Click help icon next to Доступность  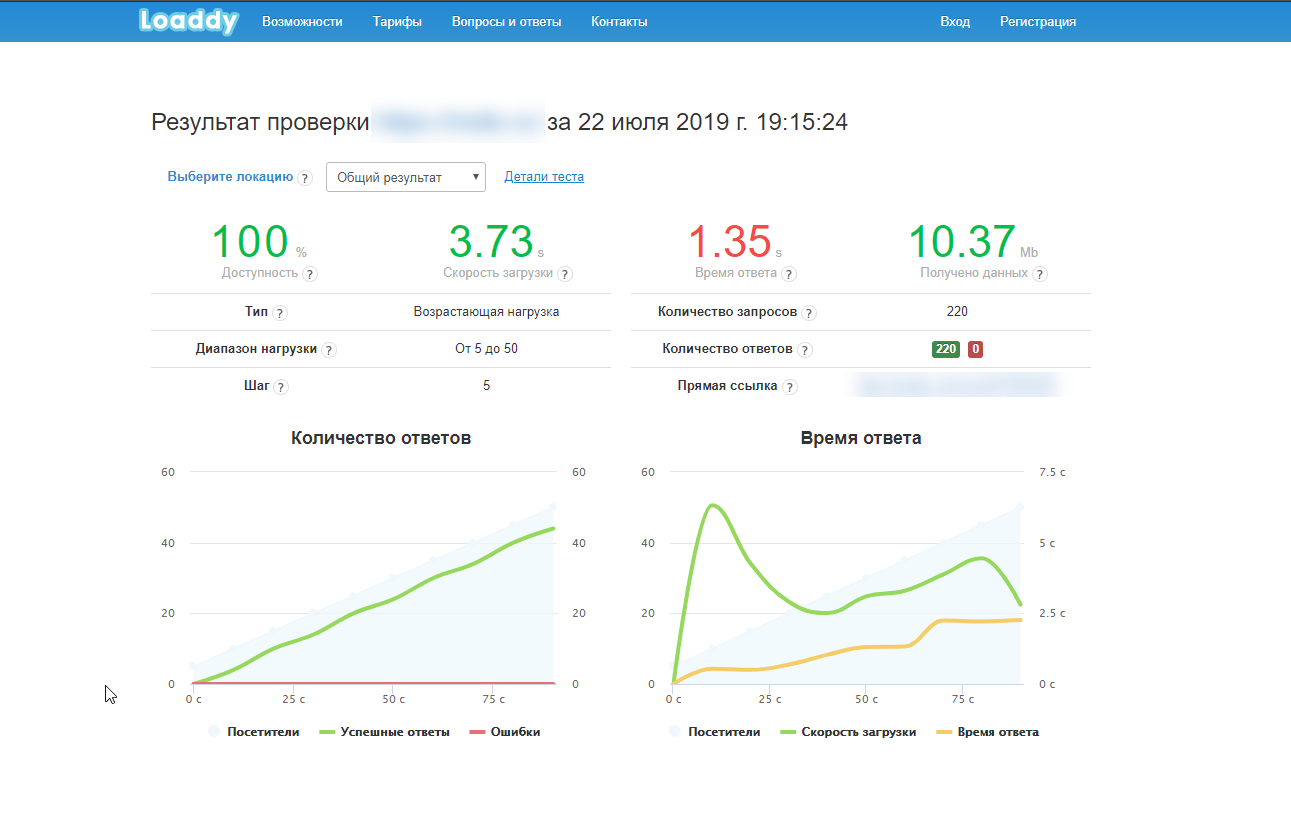pos(310,274)
